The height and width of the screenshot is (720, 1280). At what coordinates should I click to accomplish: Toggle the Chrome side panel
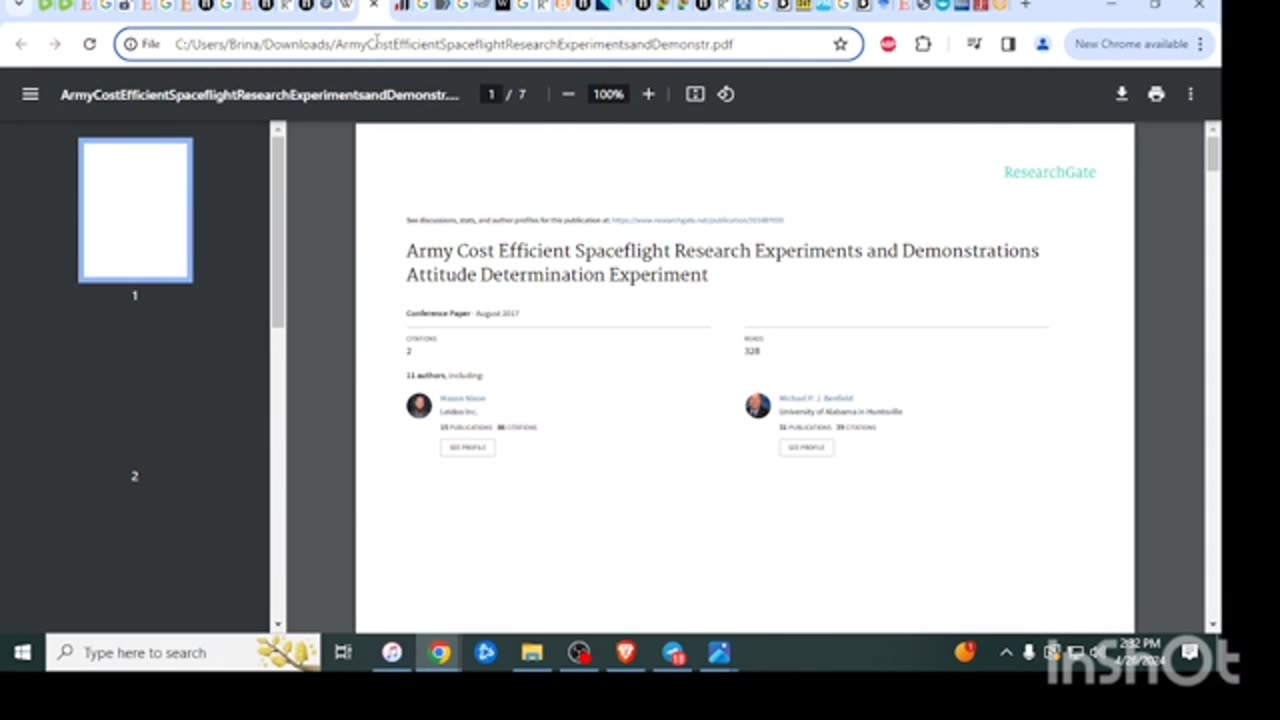pyautogui.click(x=1008, y=44)
